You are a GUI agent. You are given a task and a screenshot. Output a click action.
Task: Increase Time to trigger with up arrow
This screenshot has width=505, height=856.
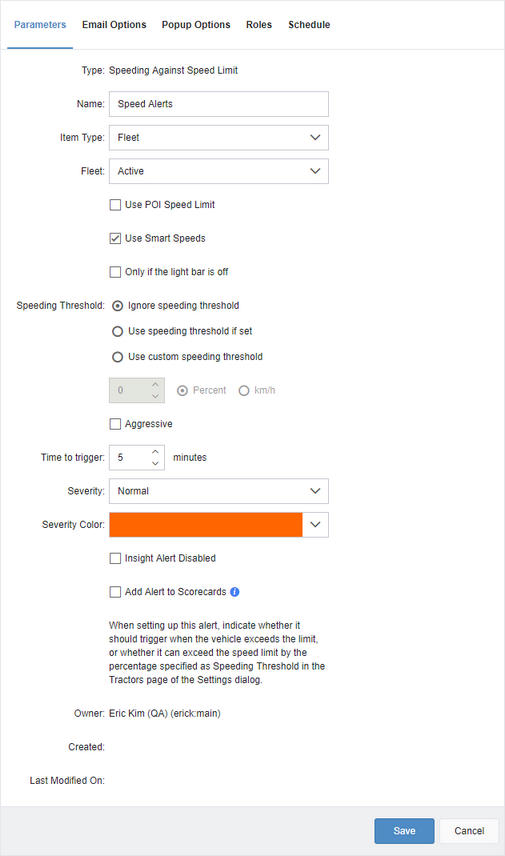[x=155, y=451]
